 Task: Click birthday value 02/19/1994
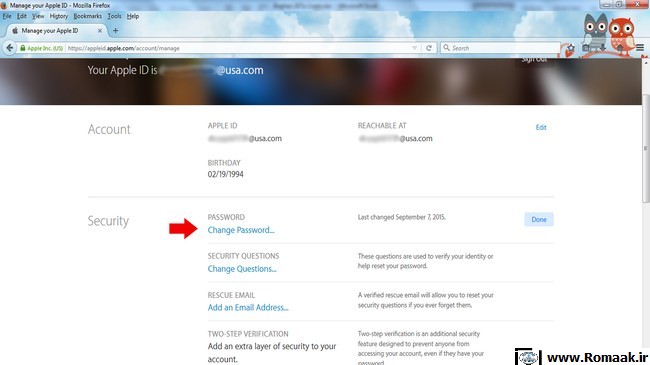coord(226,174)
